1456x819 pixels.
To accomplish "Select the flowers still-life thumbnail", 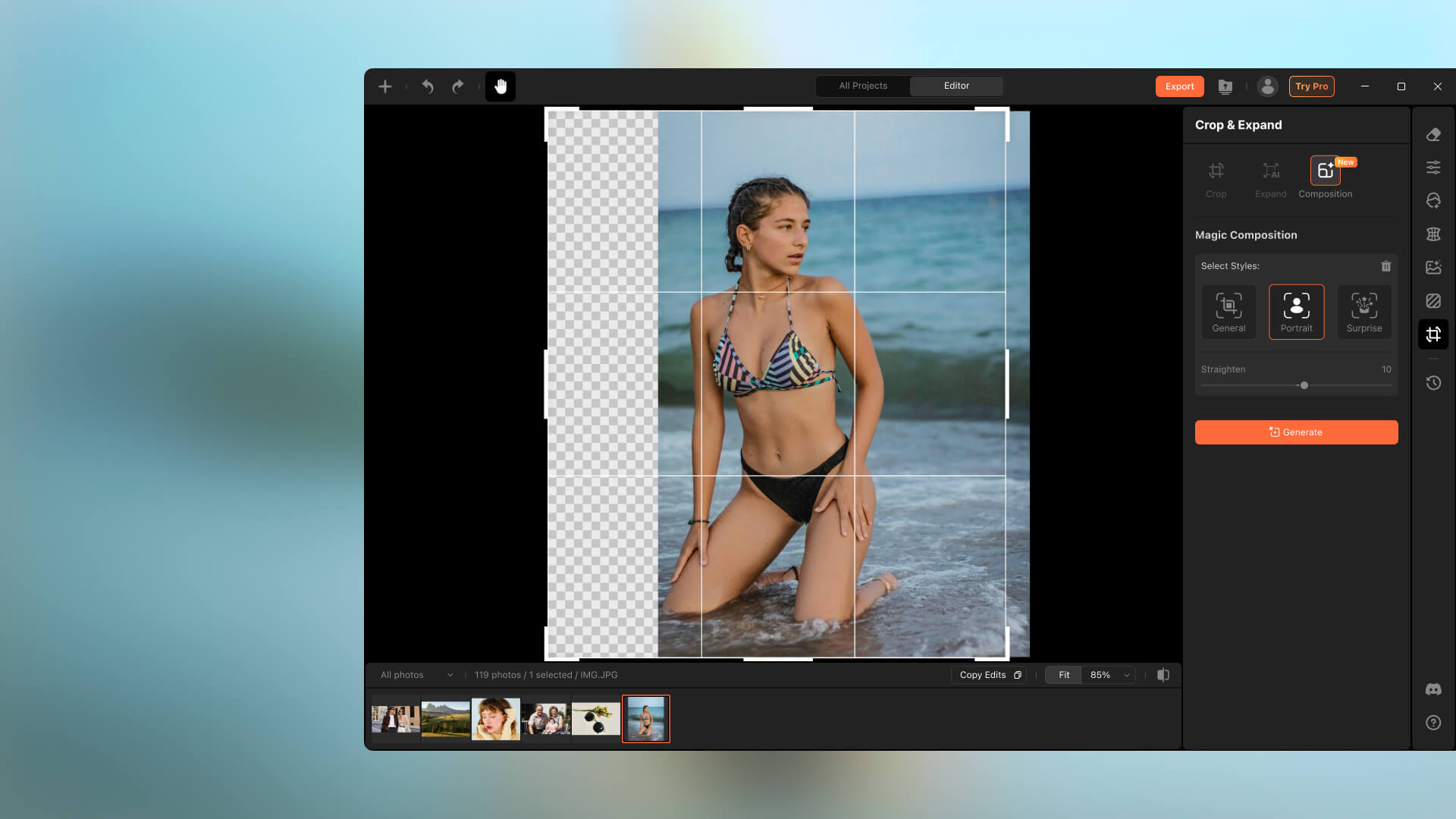I will click(x=596, y=719).
